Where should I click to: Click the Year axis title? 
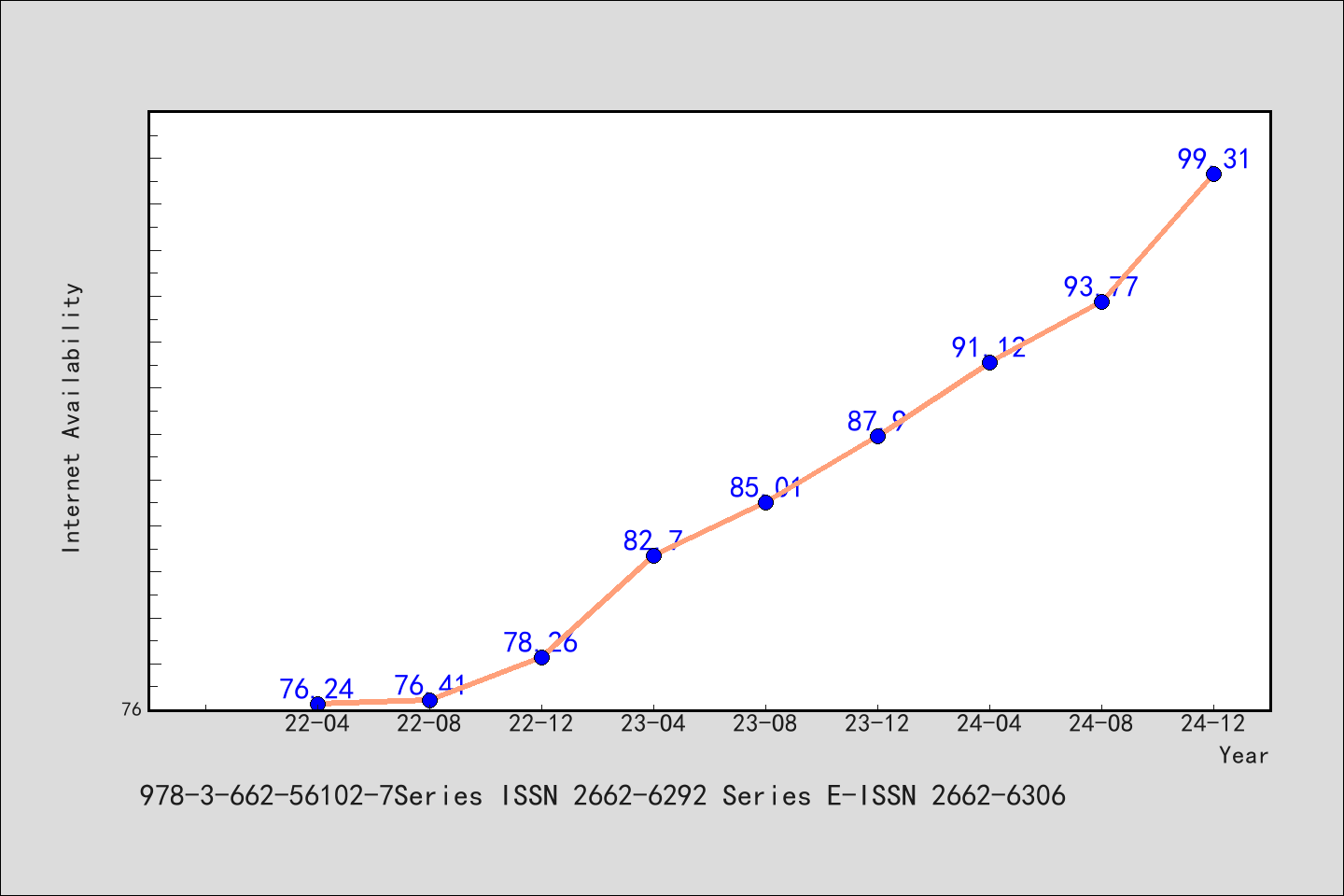[x=1244, y=756]
